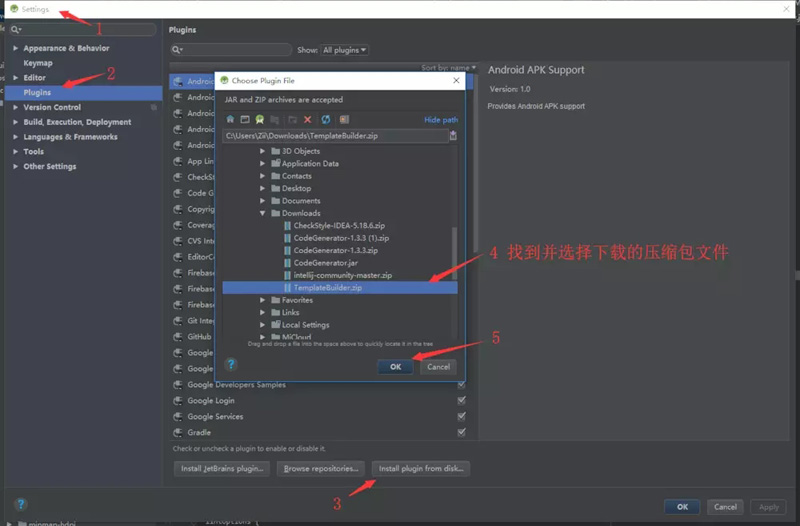Click the Downloads folder icon
Screen dimensions: 800x526
[276, 213]
